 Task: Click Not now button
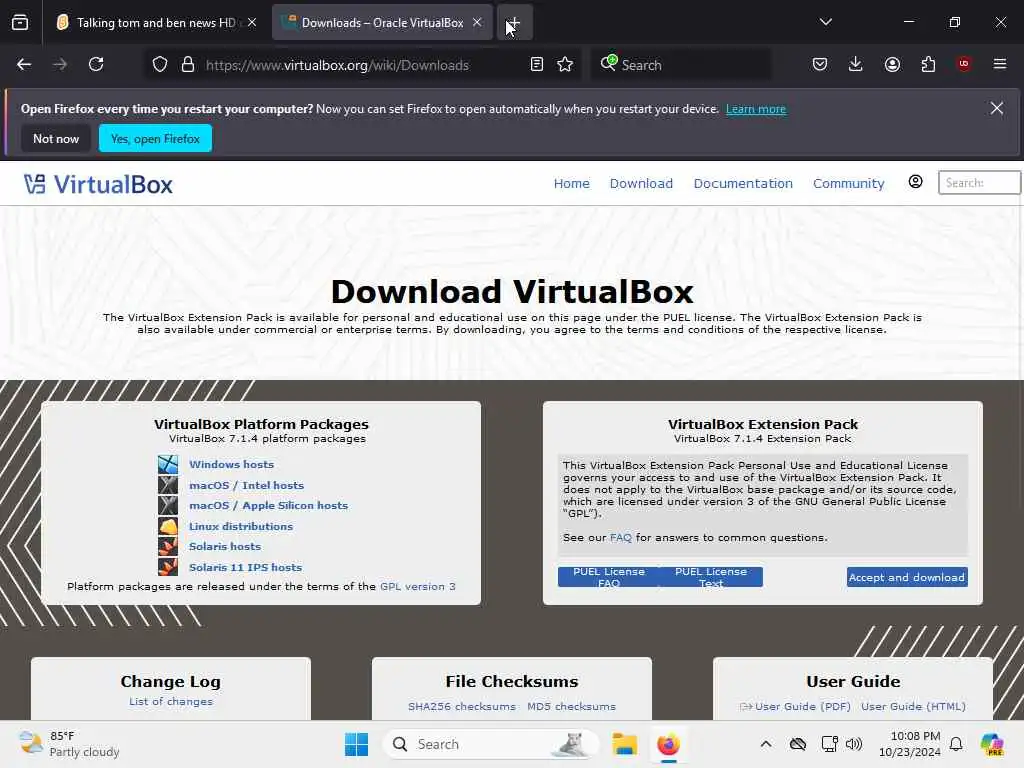pos(56,138)
